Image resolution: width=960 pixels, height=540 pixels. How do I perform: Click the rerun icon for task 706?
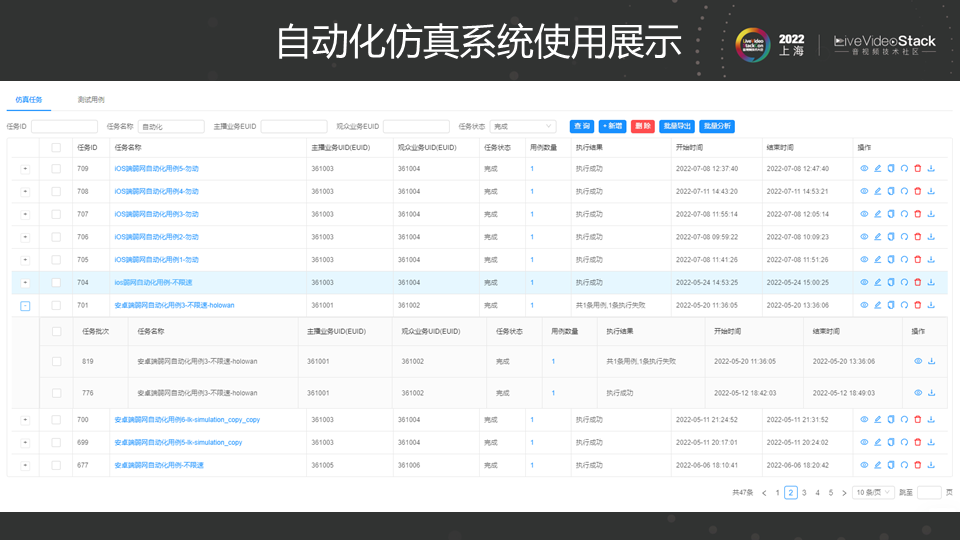(x=904, y=236)
